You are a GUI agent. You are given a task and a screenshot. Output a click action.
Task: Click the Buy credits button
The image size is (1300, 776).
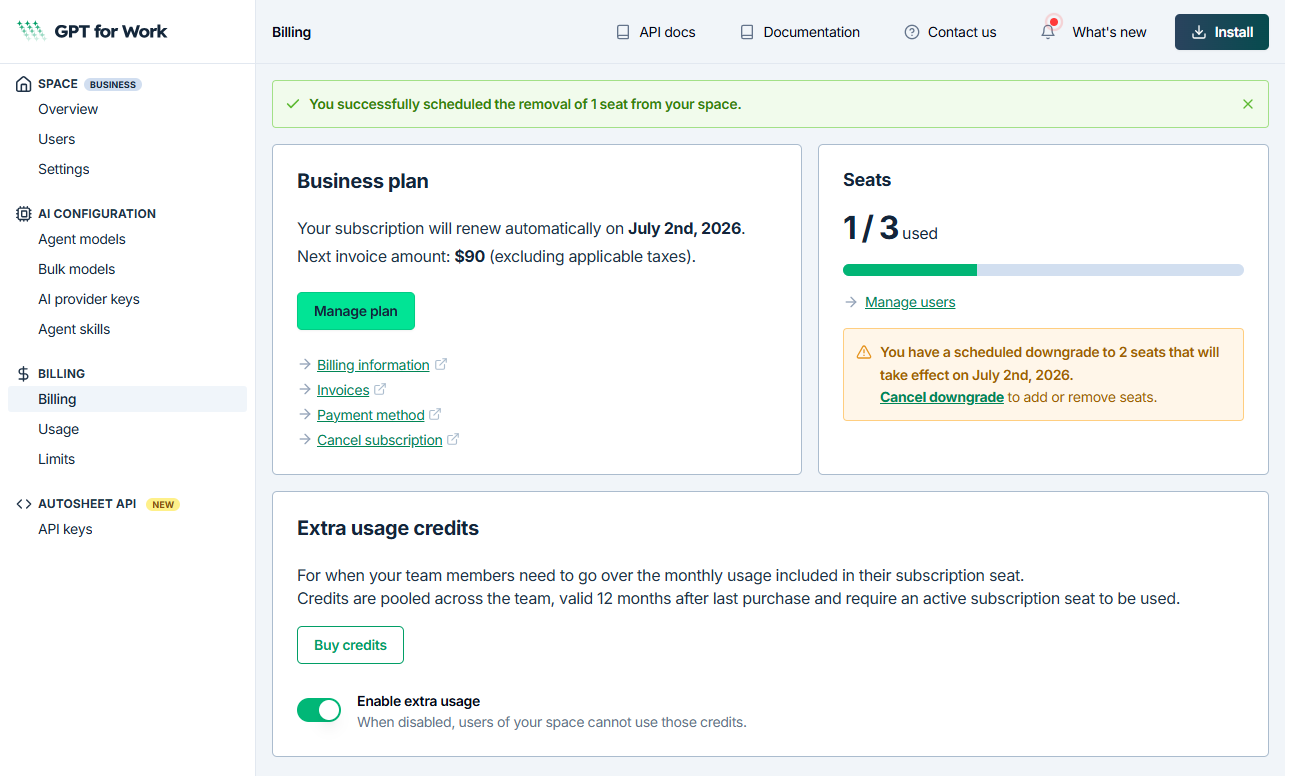tap(350, 645)
